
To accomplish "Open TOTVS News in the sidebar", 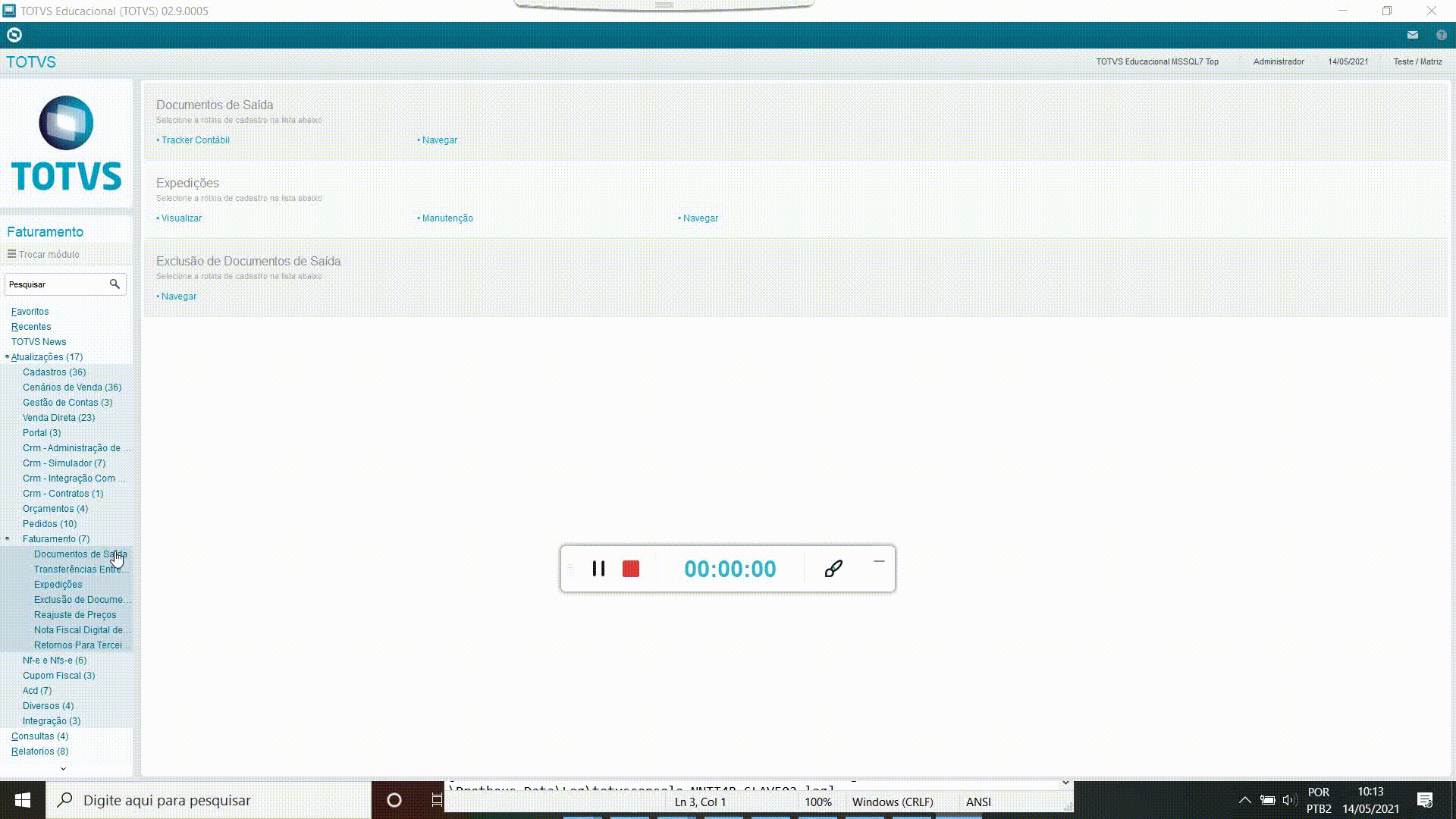I will coord(39,342).
